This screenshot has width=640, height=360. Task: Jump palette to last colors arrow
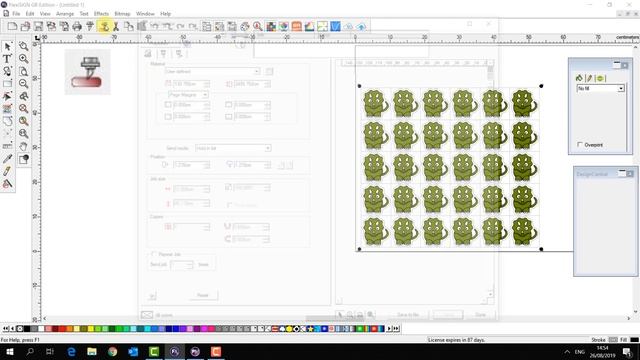tap(396, 328)
